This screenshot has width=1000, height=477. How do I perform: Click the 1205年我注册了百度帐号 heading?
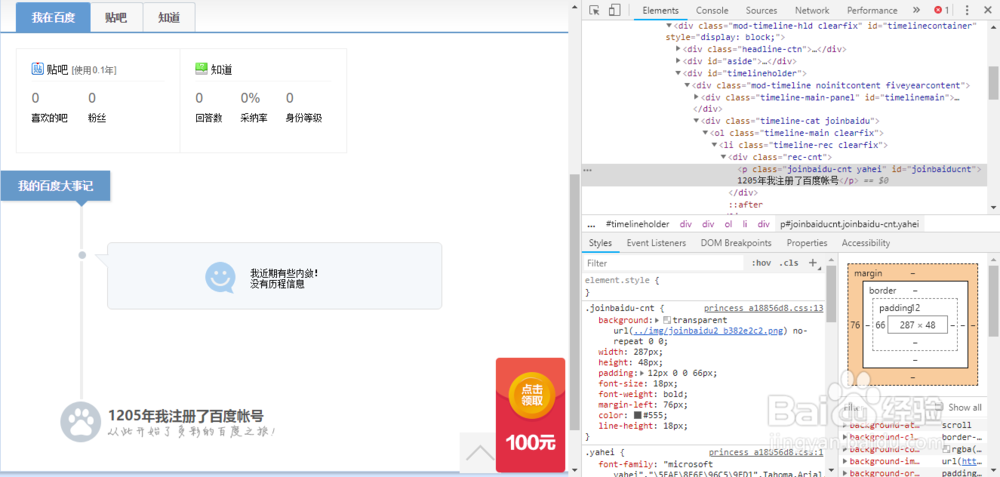pos(186,416)
